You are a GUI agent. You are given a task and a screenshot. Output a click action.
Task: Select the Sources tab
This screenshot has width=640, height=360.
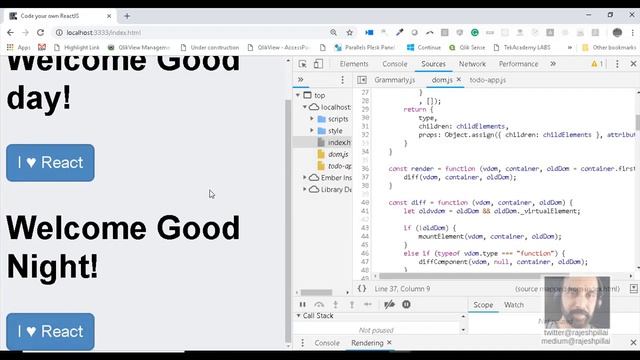[x=433, y=64]
